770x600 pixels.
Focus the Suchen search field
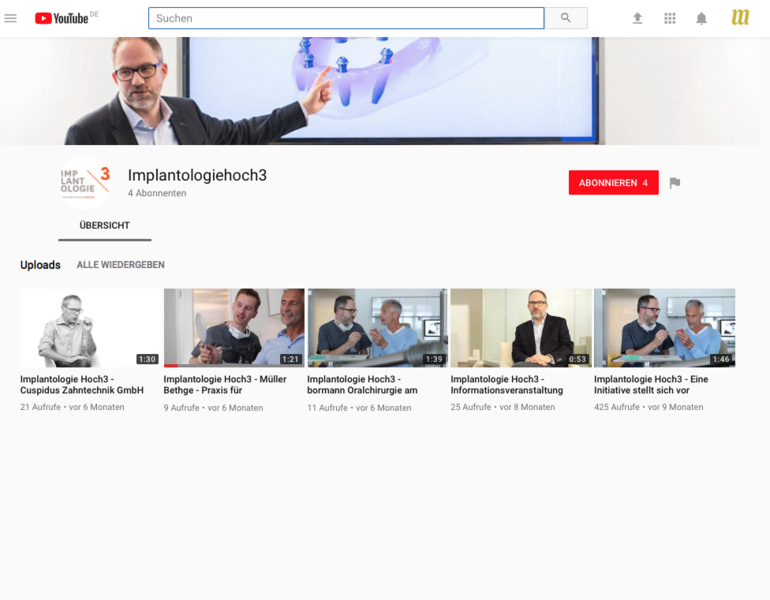[345, 18]
